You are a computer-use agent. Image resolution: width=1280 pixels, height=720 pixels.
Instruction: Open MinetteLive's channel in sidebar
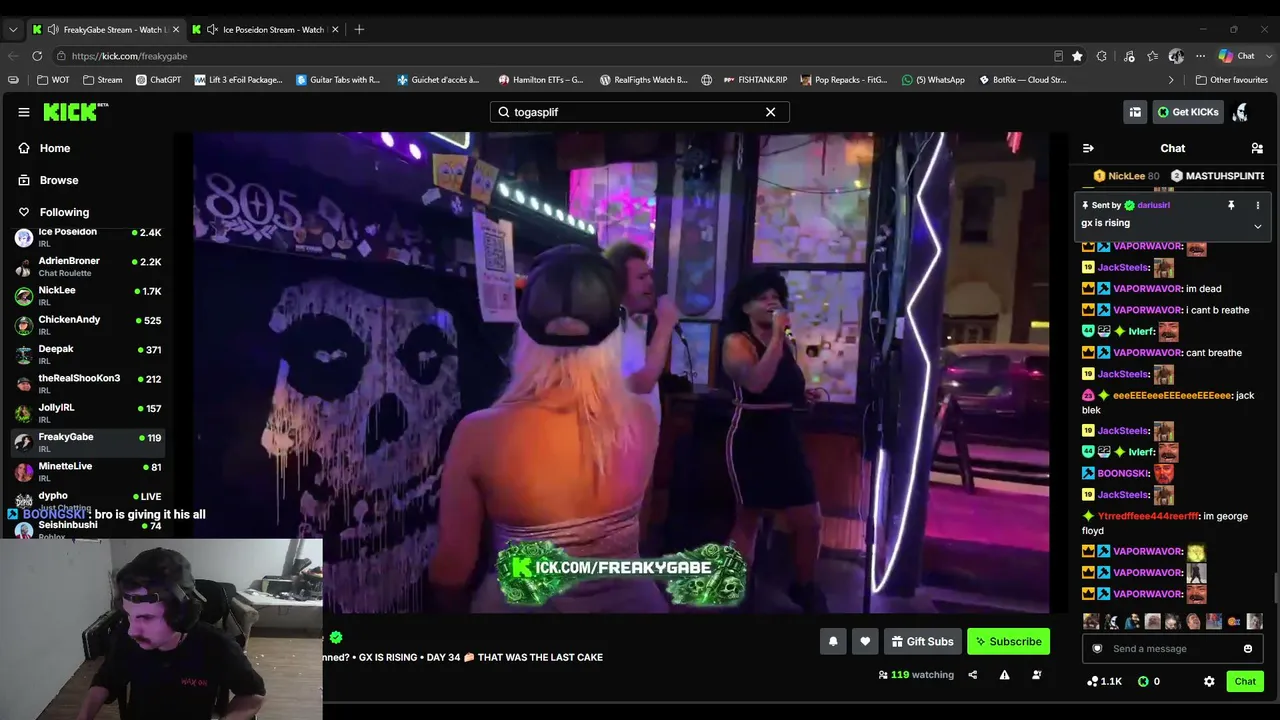click(88, 471)
